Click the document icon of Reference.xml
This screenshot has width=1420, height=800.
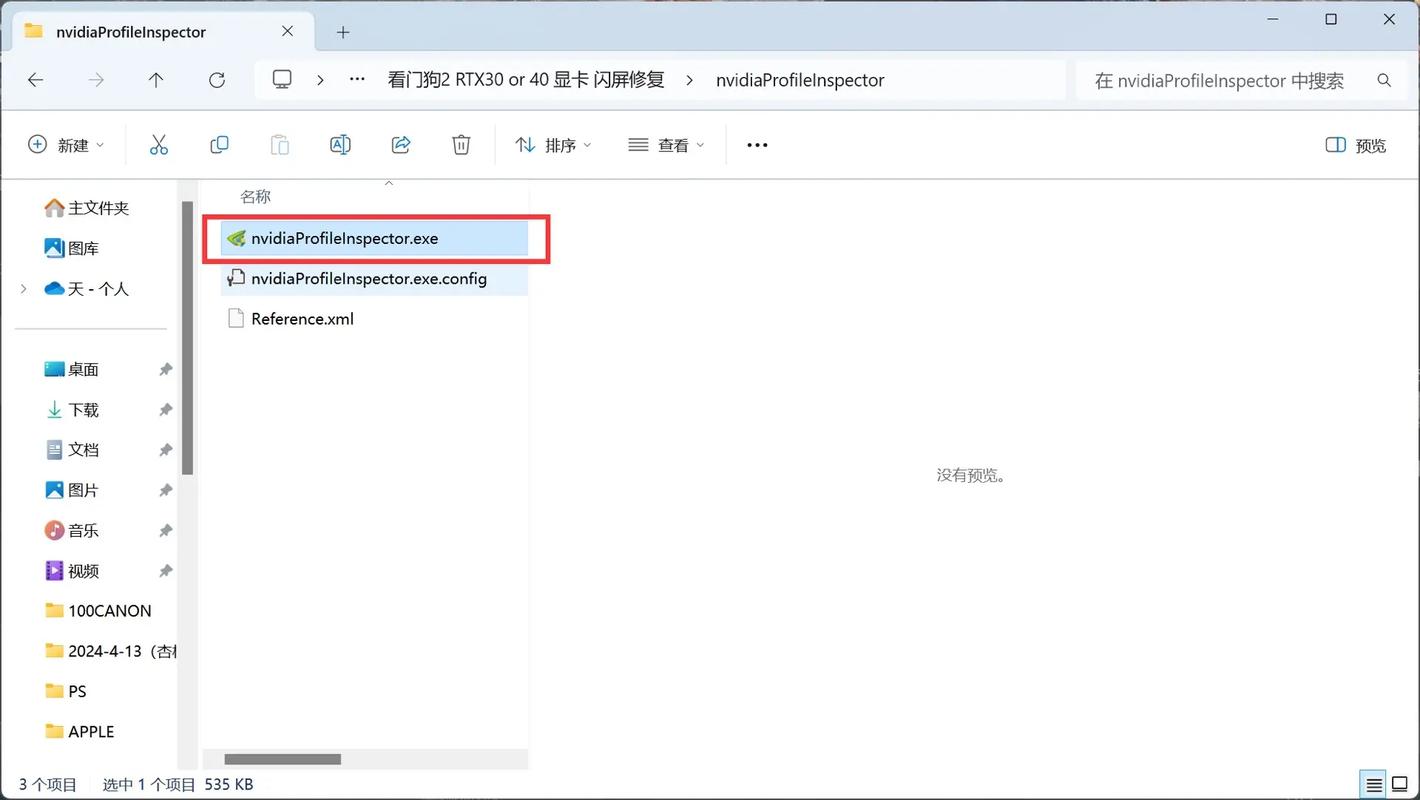click(236, 319)
